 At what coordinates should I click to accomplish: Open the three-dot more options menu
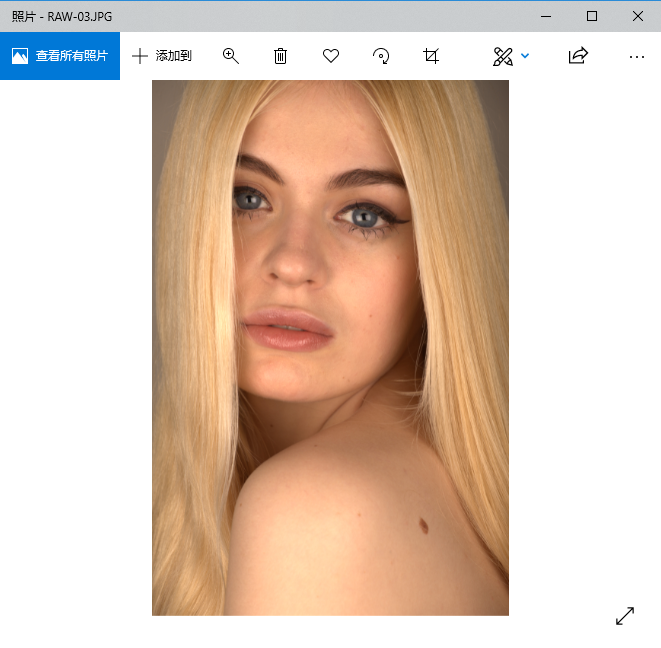click(x=637, y=57)
